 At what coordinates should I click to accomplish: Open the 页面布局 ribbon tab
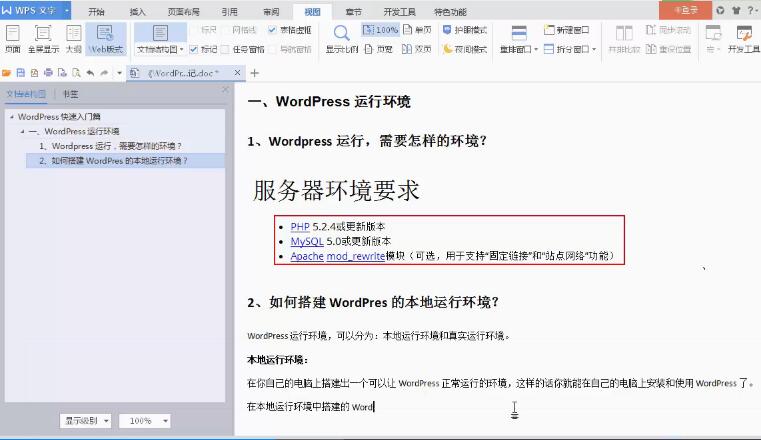[183, 12]
